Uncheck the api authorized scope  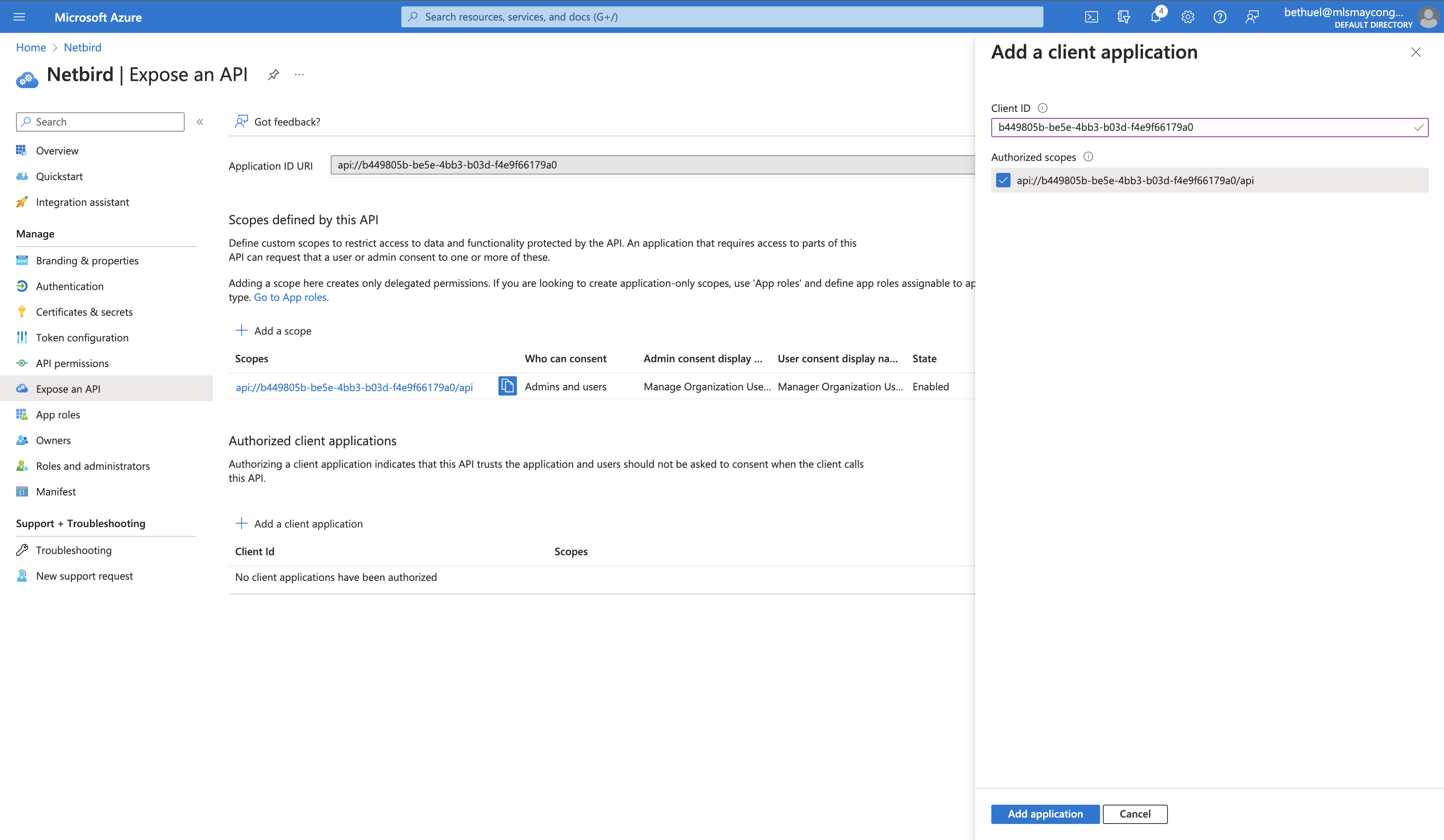coord(1003,181)
